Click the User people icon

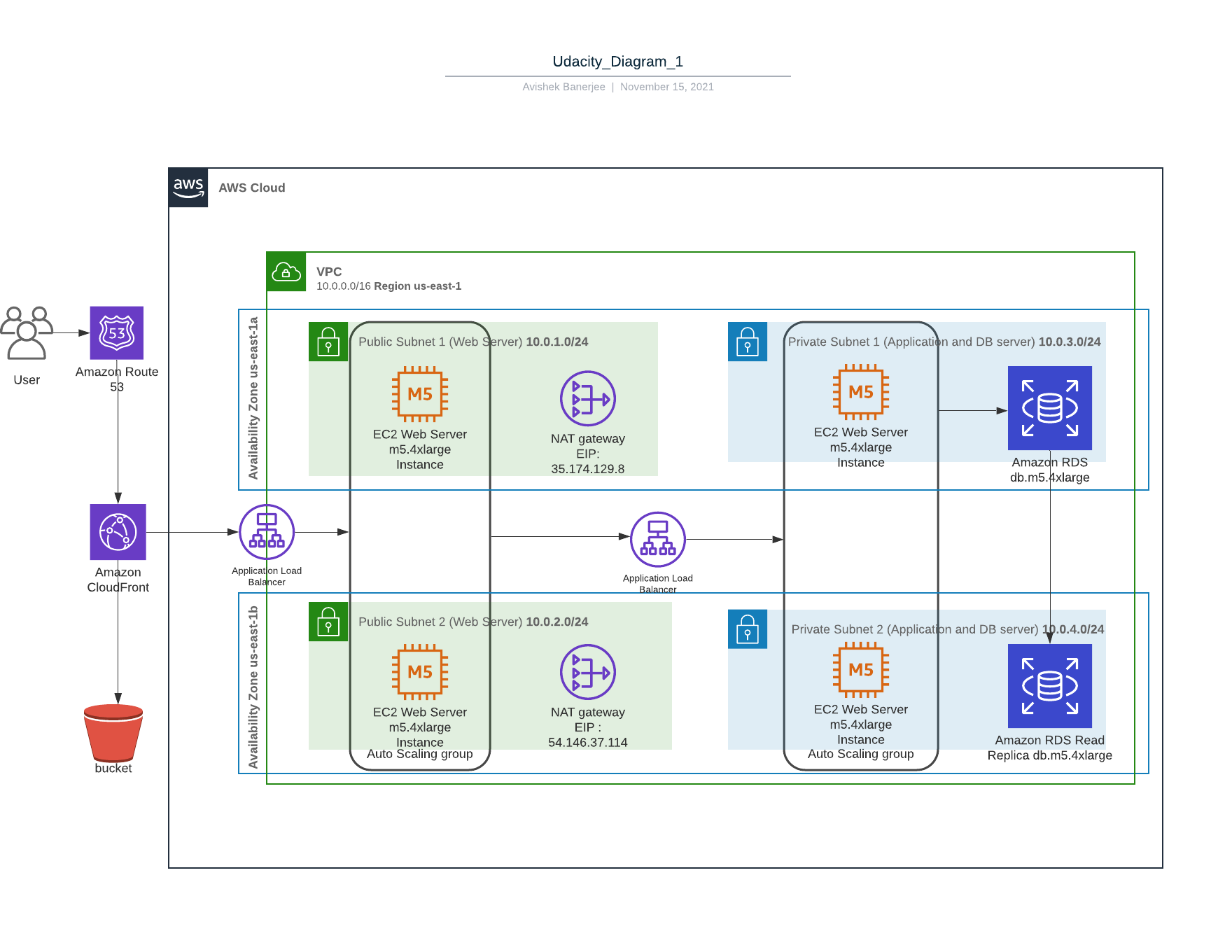27,333
